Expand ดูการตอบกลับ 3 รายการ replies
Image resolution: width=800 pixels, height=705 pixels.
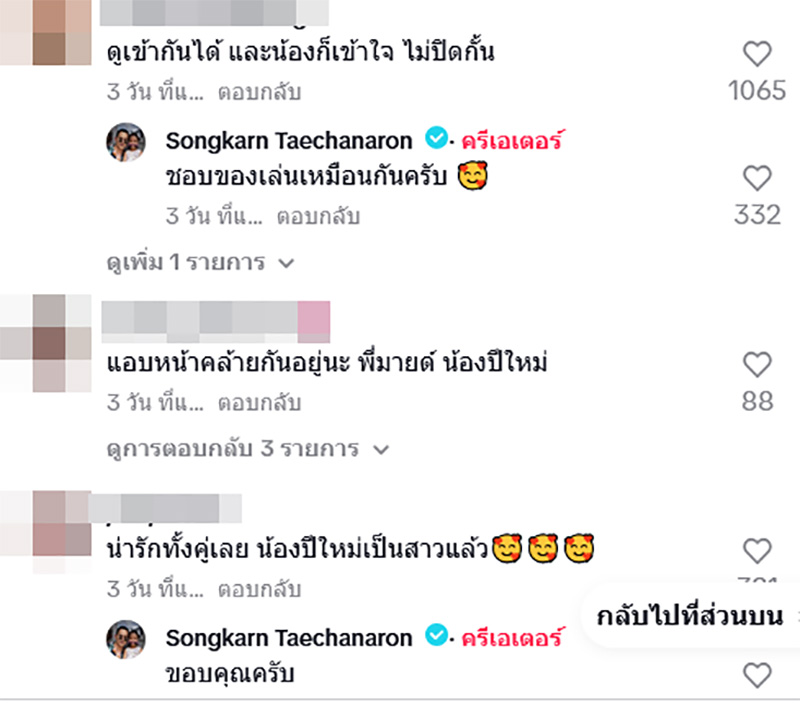pyautogui.click(x=229, y=449)
